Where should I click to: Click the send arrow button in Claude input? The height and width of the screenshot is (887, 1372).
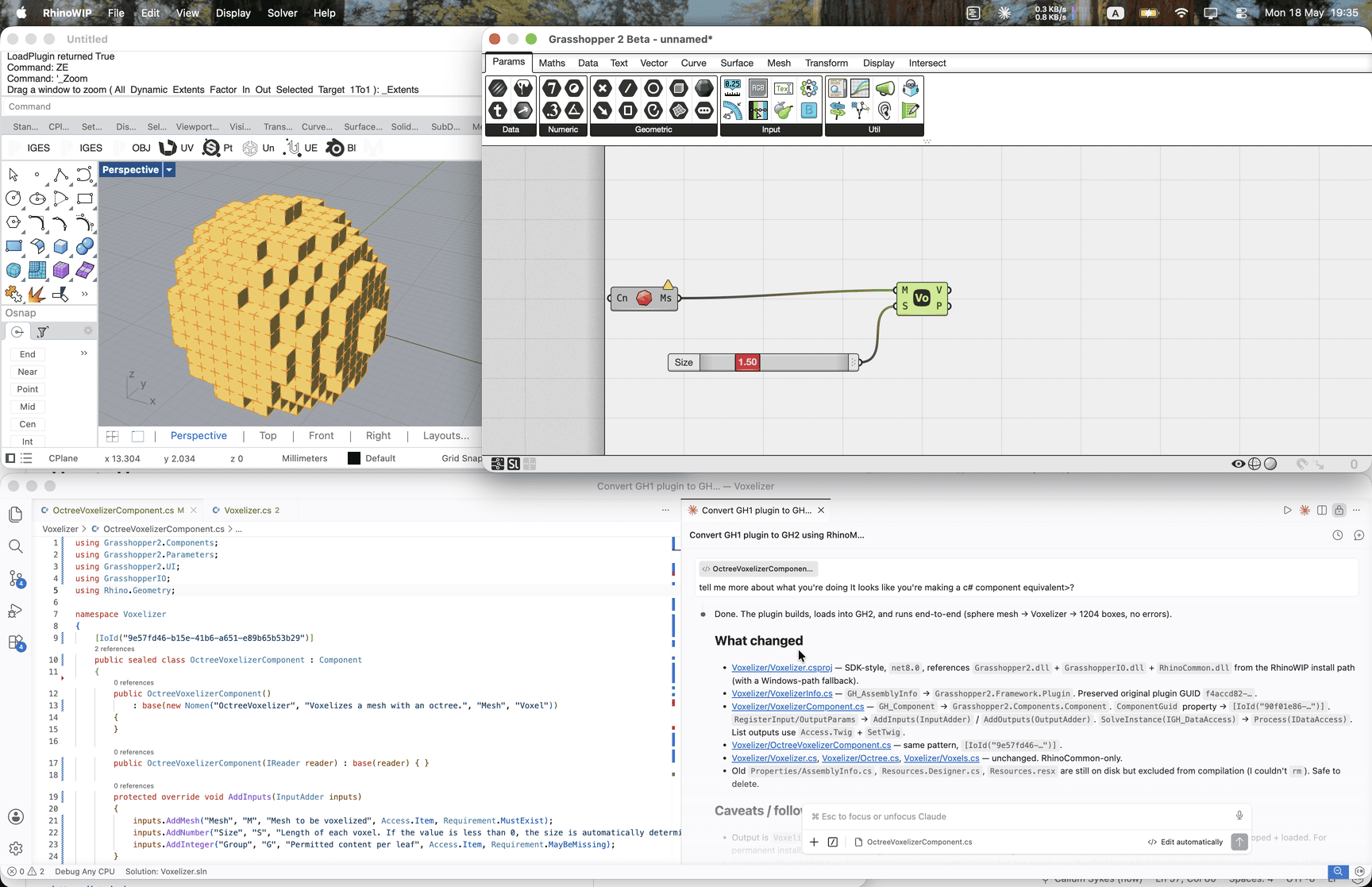coord(1239,842)
